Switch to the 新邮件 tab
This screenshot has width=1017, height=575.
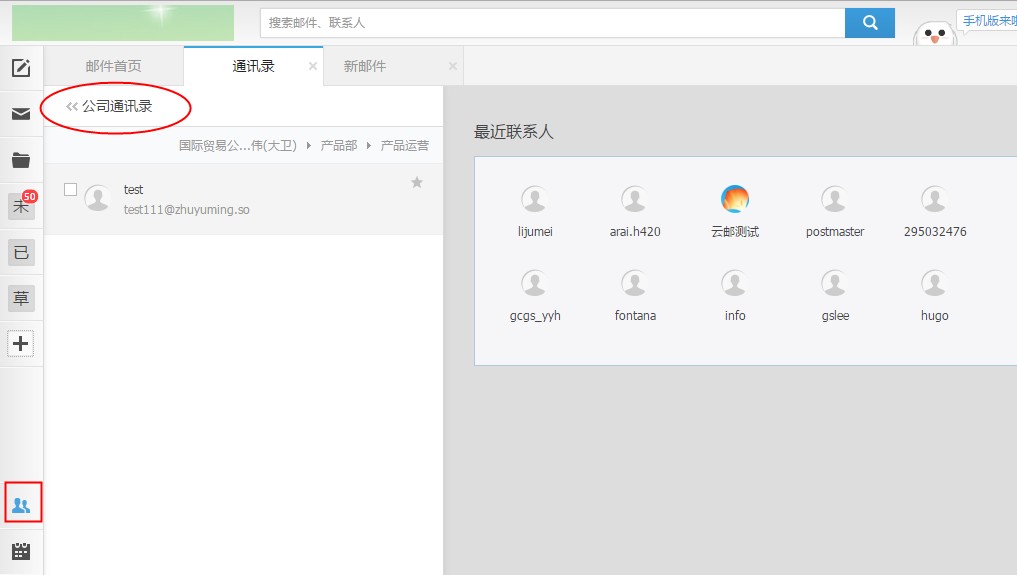[x=365, y=66]
